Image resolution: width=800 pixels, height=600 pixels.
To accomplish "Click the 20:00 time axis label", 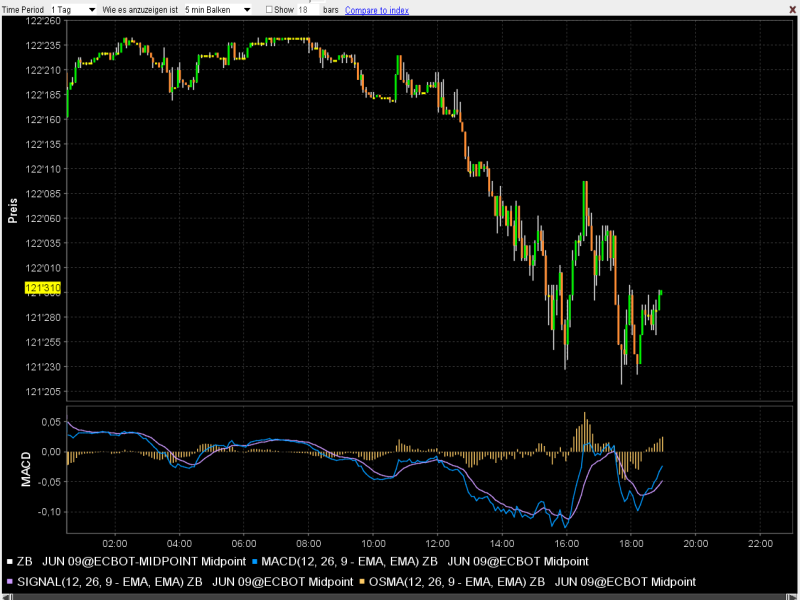I will [696, 544].
